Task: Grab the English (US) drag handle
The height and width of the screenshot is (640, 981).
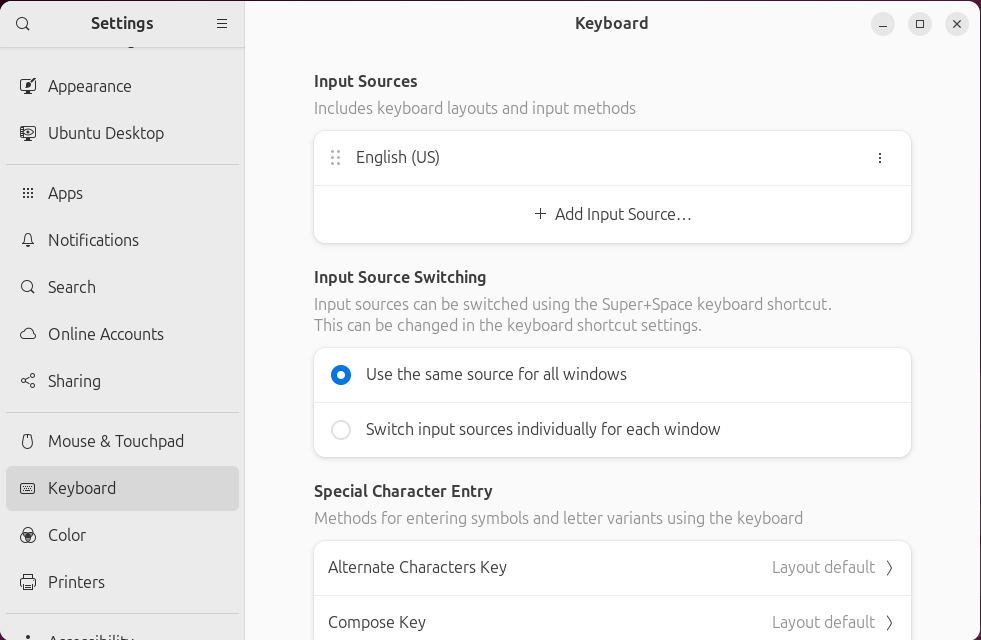Action: point(335,157)
